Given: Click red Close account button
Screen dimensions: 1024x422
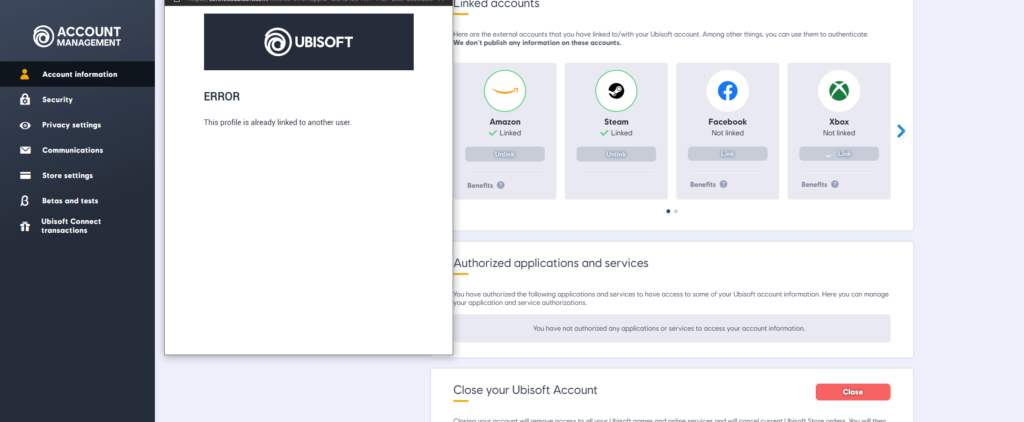Looking at the screenshot, I should tap(853, 392).
